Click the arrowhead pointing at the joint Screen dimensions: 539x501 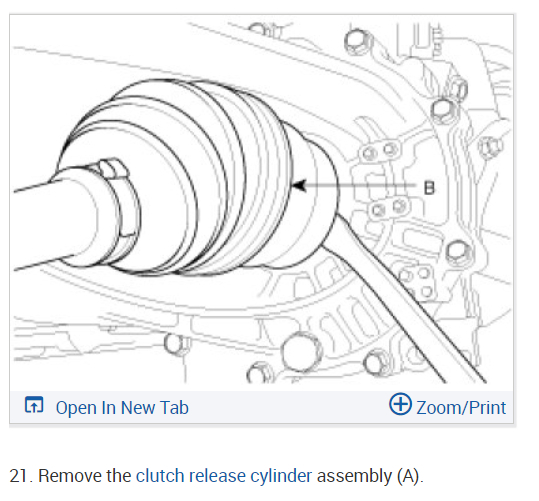pyautogui.click(x=299, y=186)
